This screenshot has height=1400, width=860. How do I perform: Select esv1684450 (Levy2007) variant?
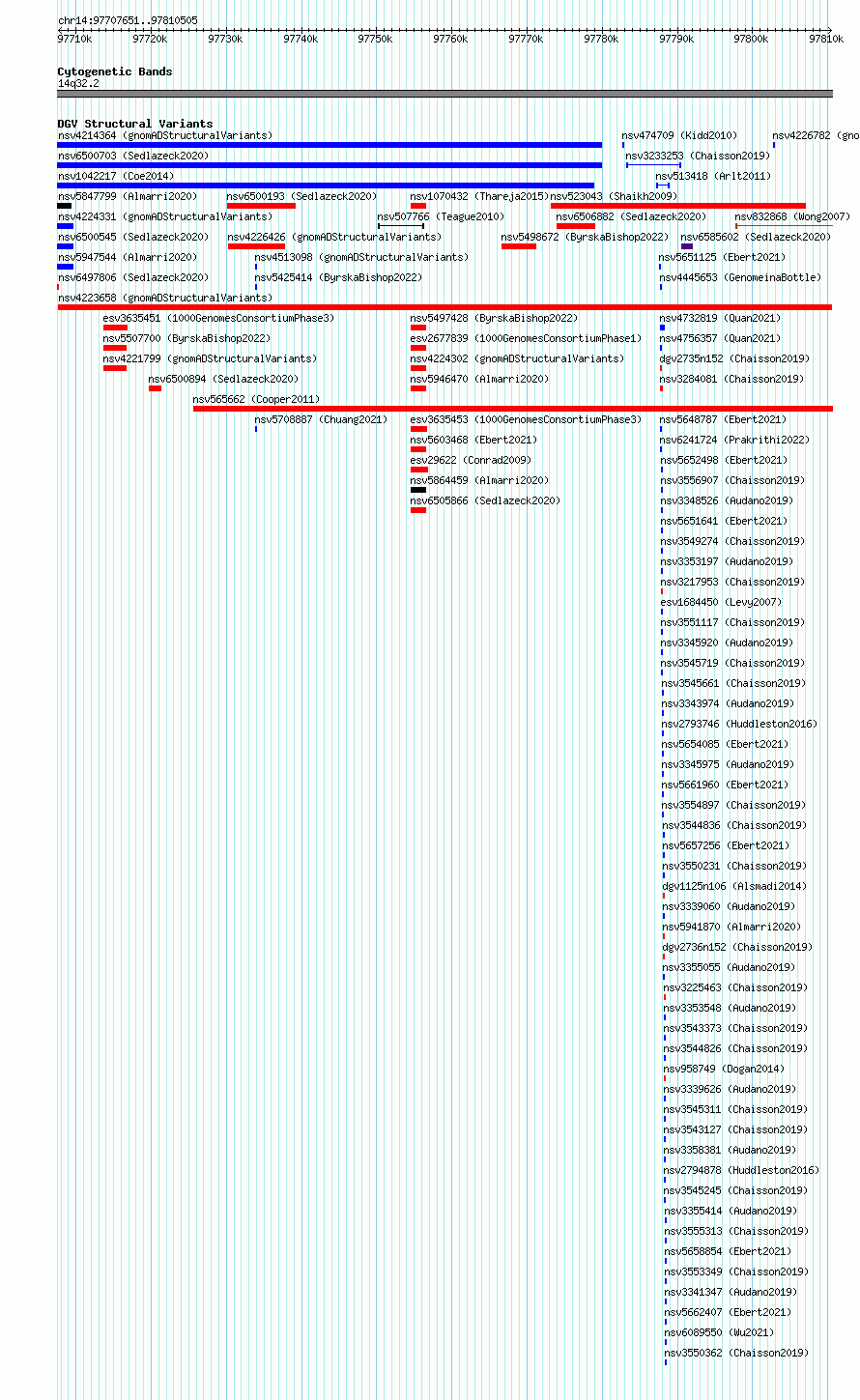720,603
